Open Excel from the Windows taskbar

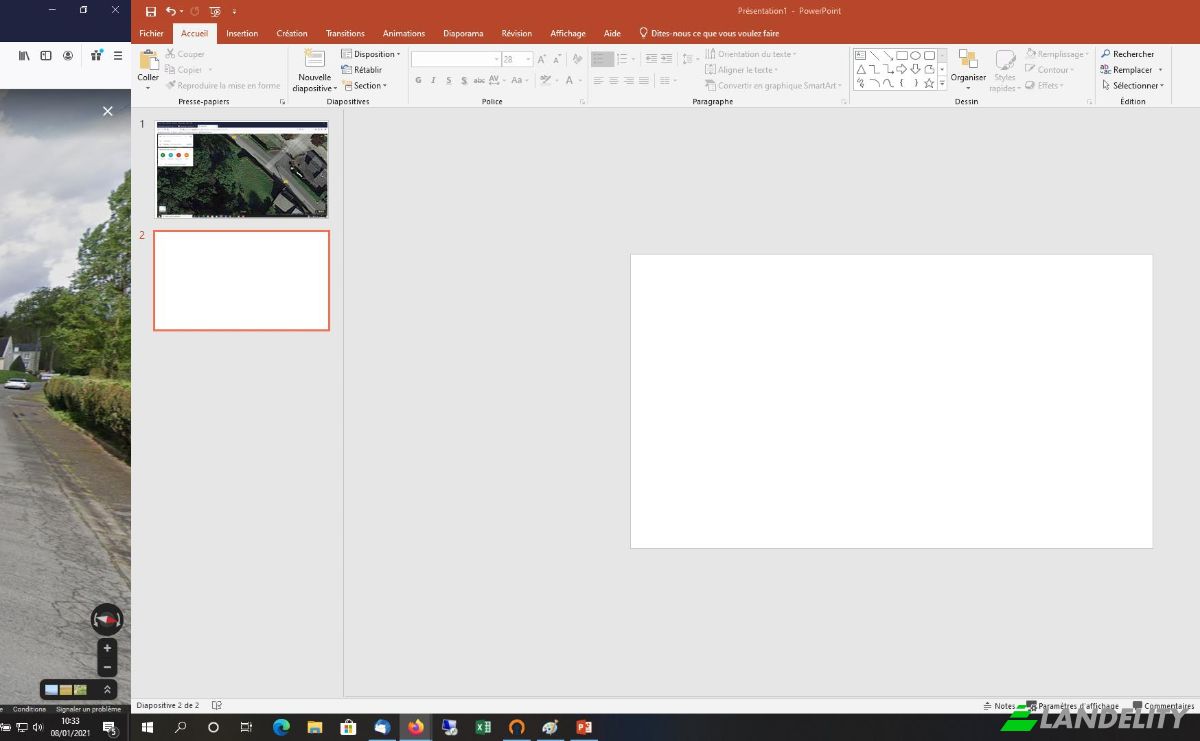[483, 727]
